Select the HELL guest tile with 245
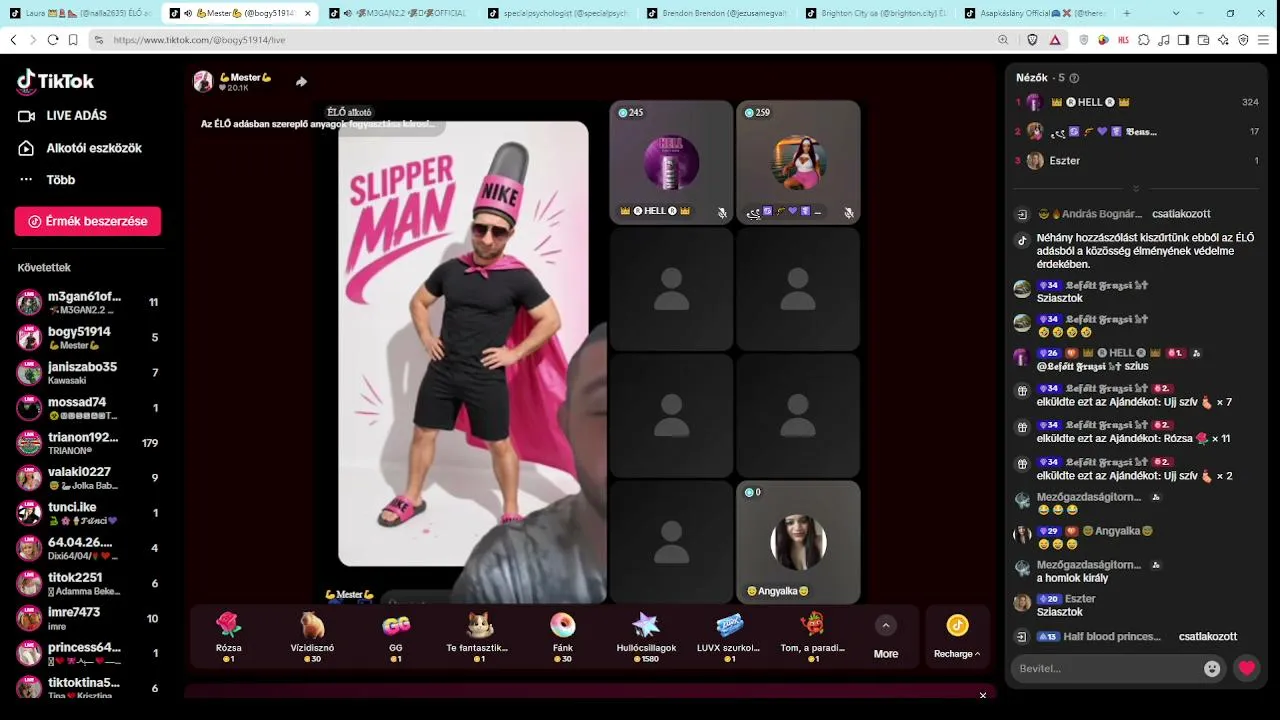Screen dimensions: 1280x720 (x=671, y=162)
